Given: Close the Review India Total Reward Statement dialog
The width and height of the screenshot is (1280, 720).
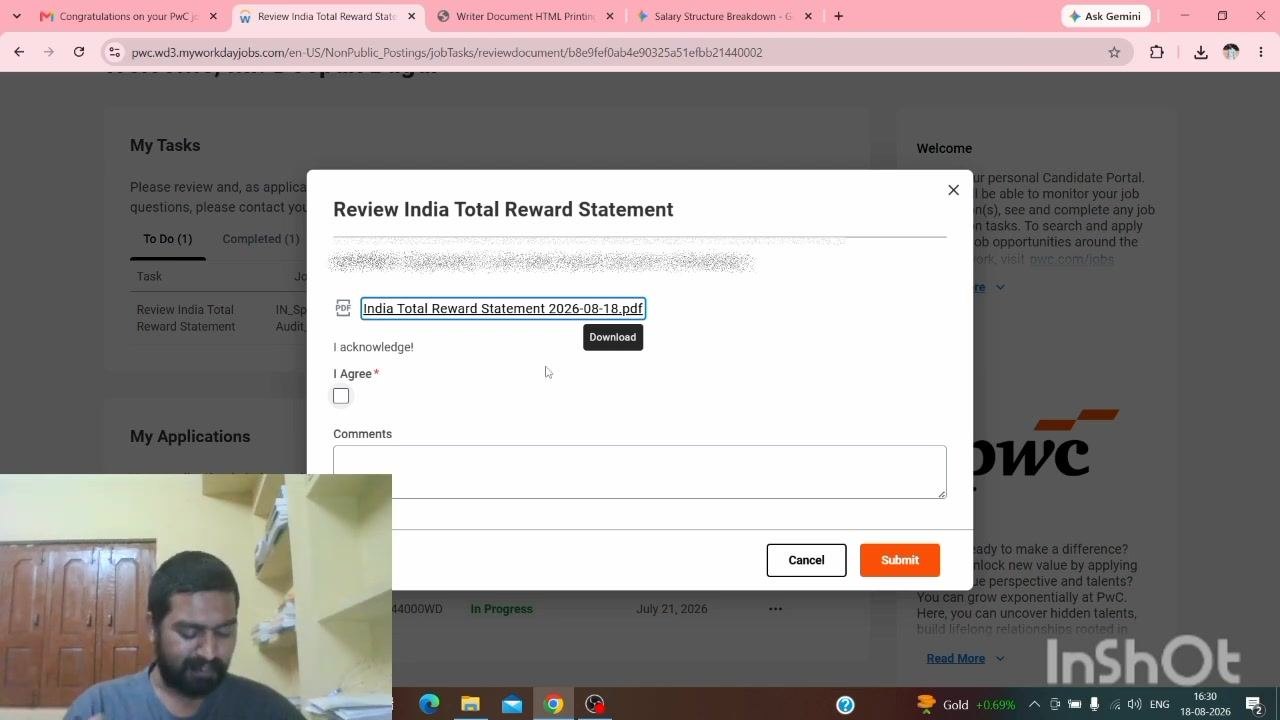Looking at the screenshot, I should click(953, 190).
